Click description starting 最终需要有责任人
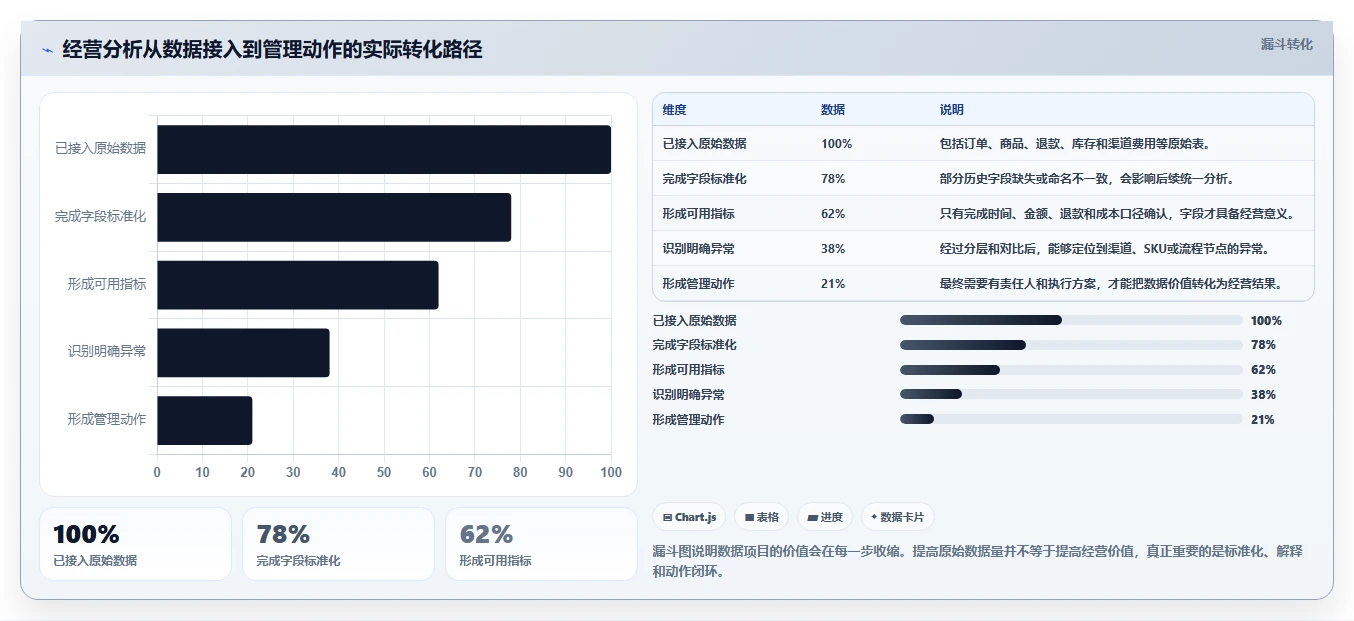 pos(1111,284)
